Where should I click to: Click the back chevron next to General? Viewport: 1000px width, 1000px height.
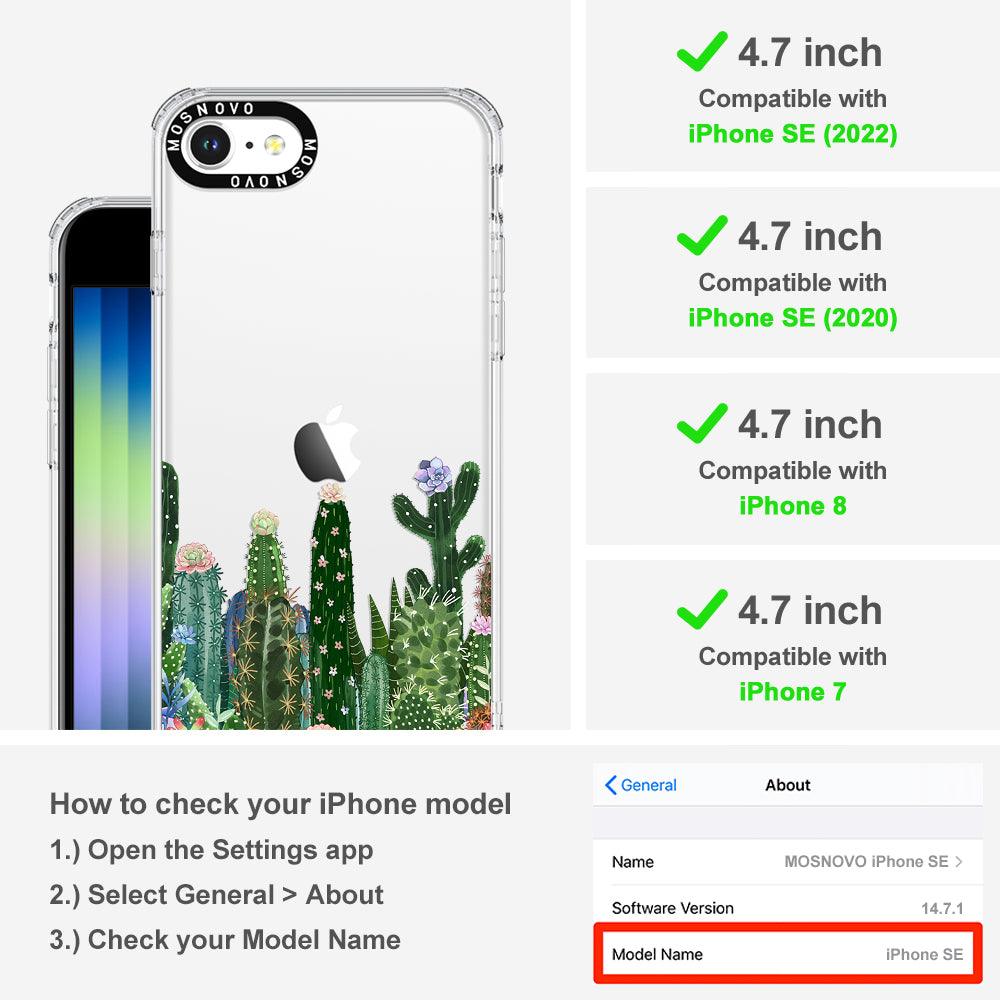click(610, 785)
